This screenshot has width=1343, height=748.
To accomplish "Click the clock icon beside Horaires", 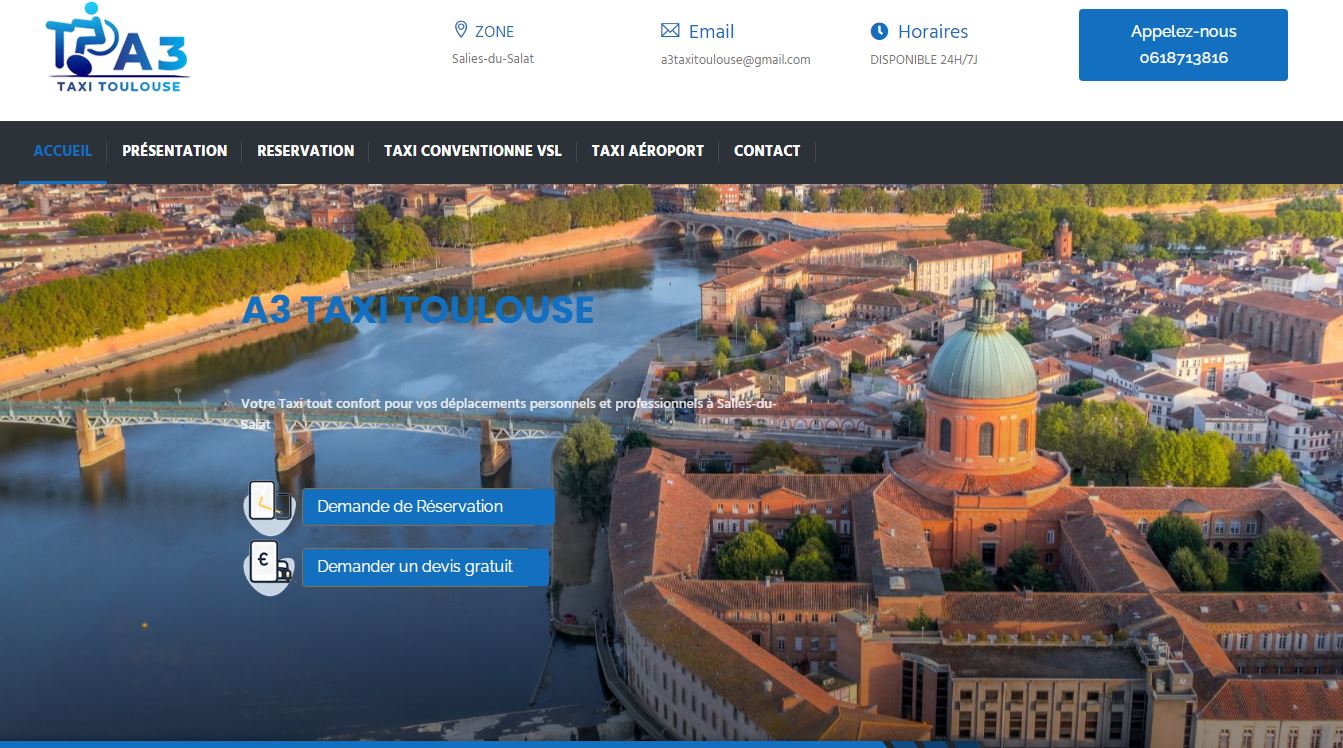I will coord(879,31).
